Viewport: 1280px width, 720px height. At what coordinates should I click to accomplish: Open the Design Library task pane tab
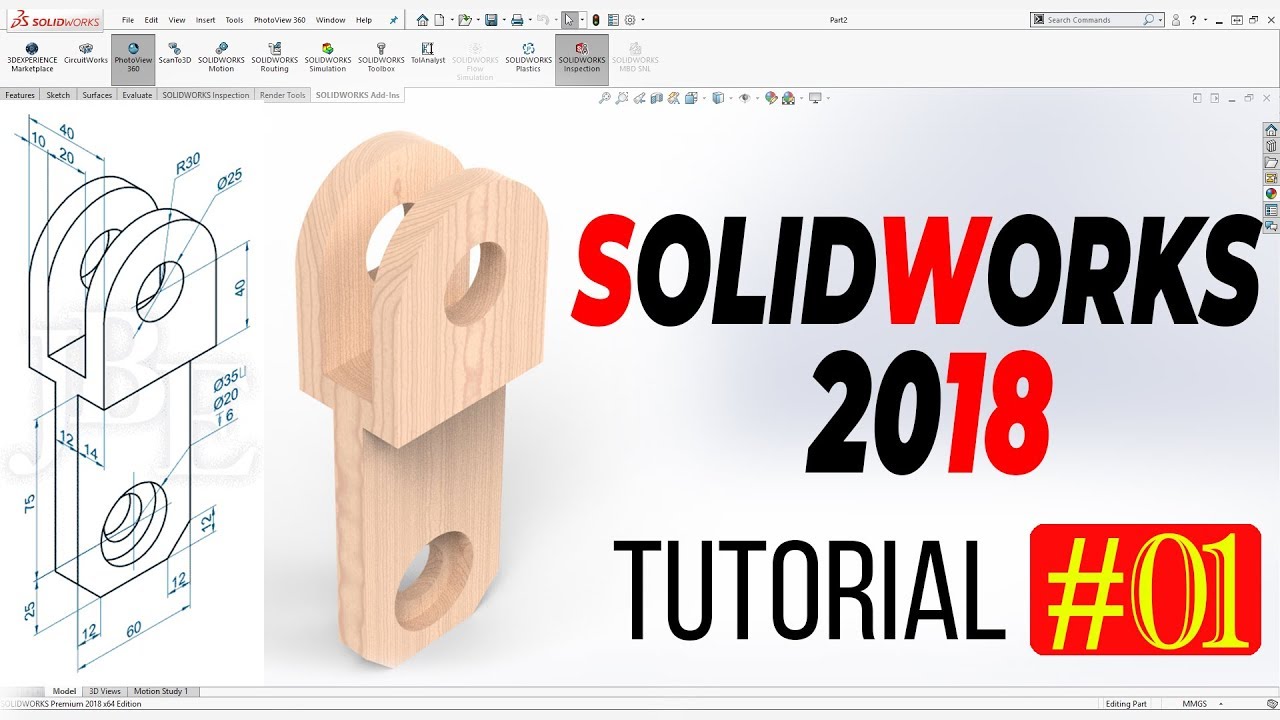(x=1271, y=146)
